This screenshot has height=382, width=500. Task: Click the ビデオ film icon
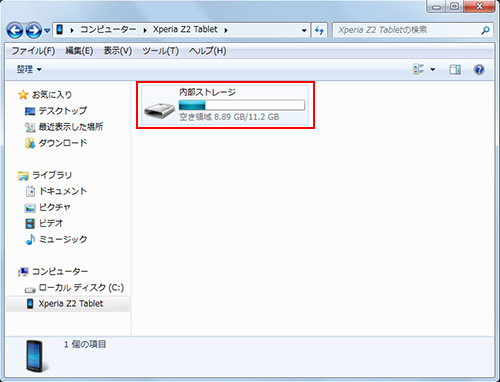[x=30, y=223]
